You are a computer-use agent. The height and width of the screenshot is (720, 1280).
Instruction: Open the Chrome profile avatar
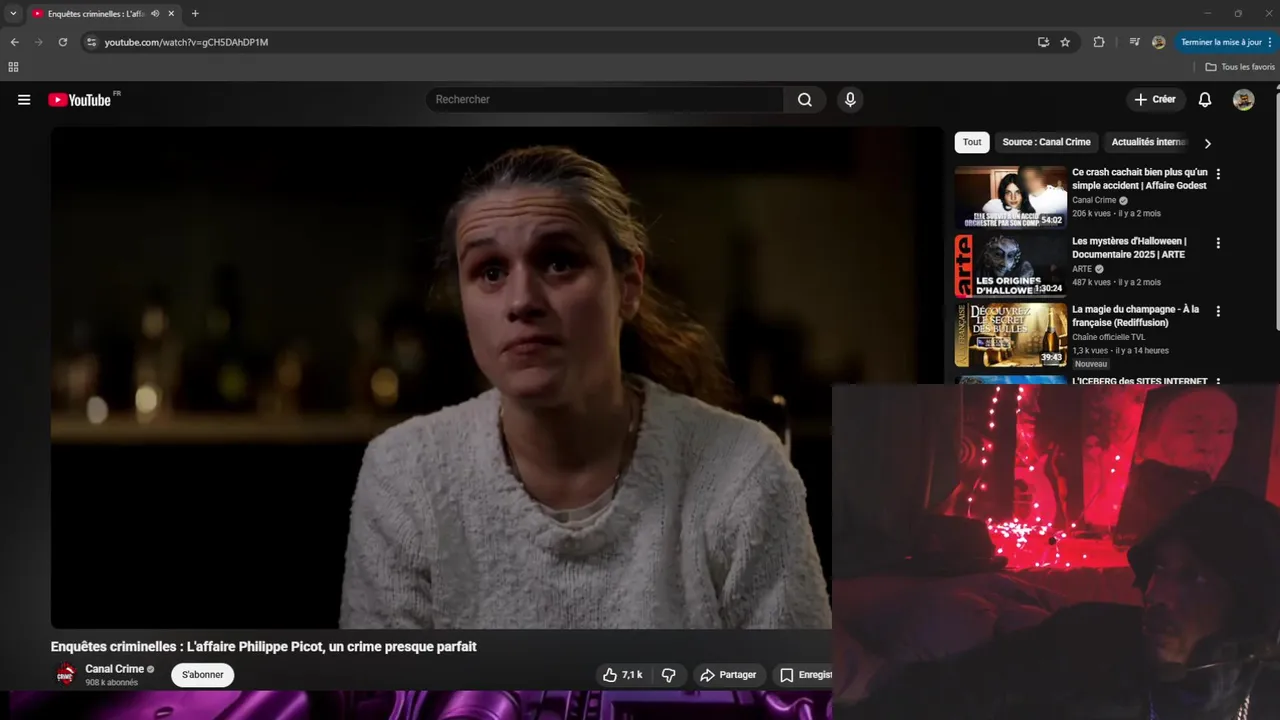[1158, 42]
